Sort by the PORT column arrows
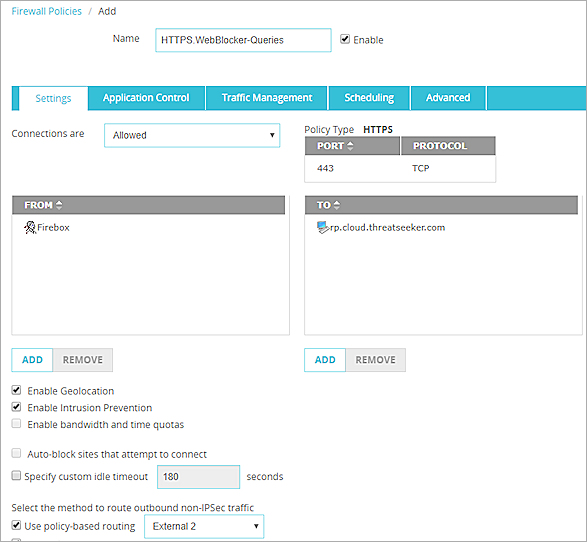The width and height of the screenshot is (587, 542). click(x=350, y=146)
